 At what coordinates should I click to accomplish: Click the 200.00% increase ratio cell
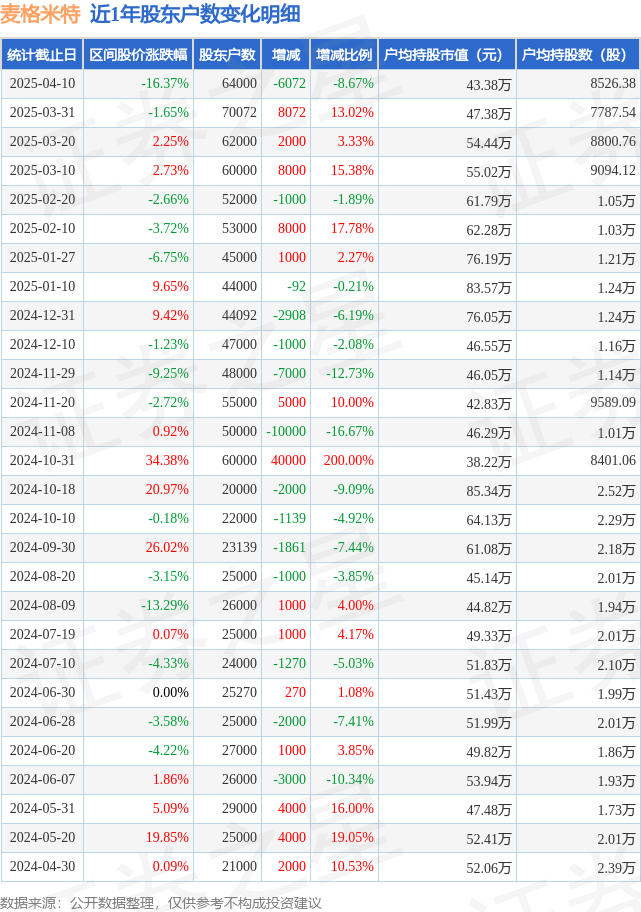point(348,461)
